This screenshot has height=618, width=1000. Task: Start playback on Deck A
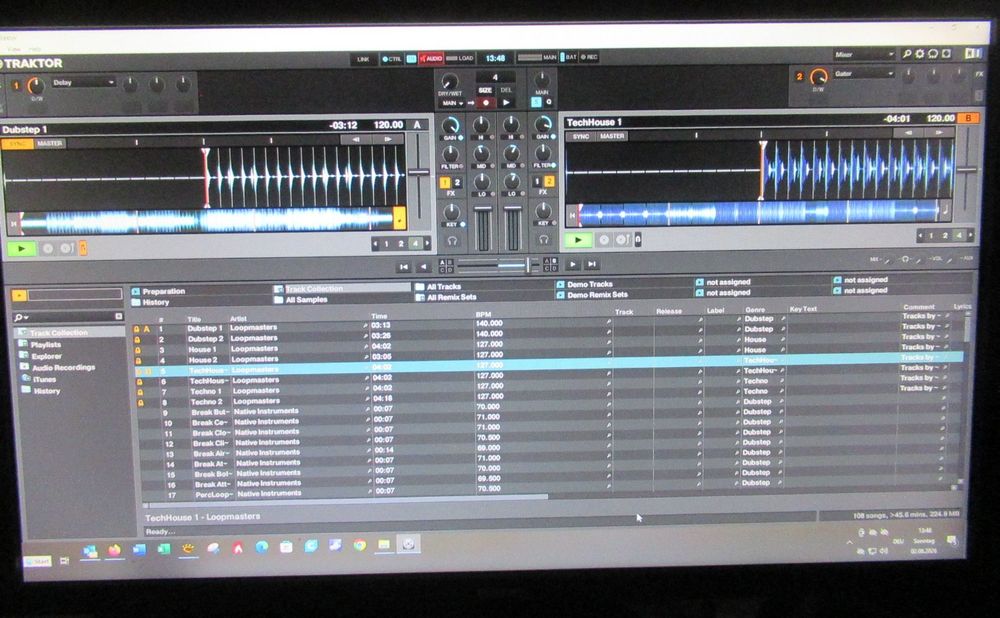(x=22, y=248)
